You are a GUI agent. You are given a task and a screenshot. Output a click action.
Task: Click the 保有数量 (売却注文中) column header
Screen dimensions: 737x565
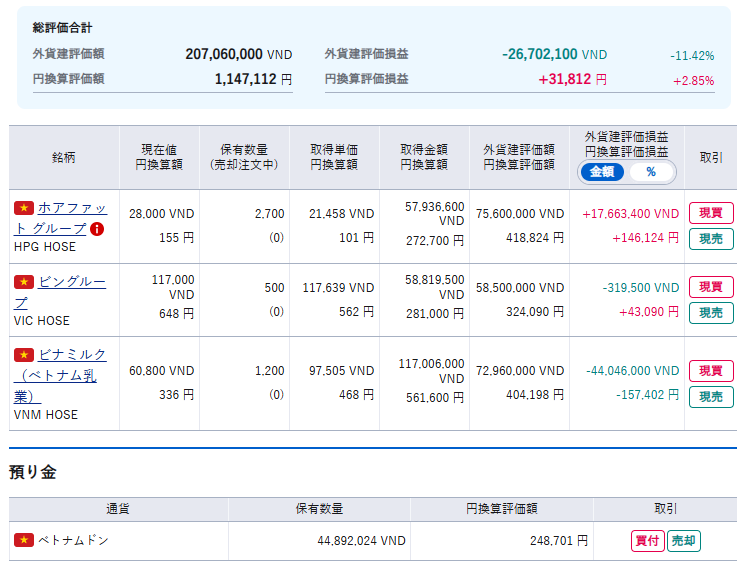coord(244,157)
